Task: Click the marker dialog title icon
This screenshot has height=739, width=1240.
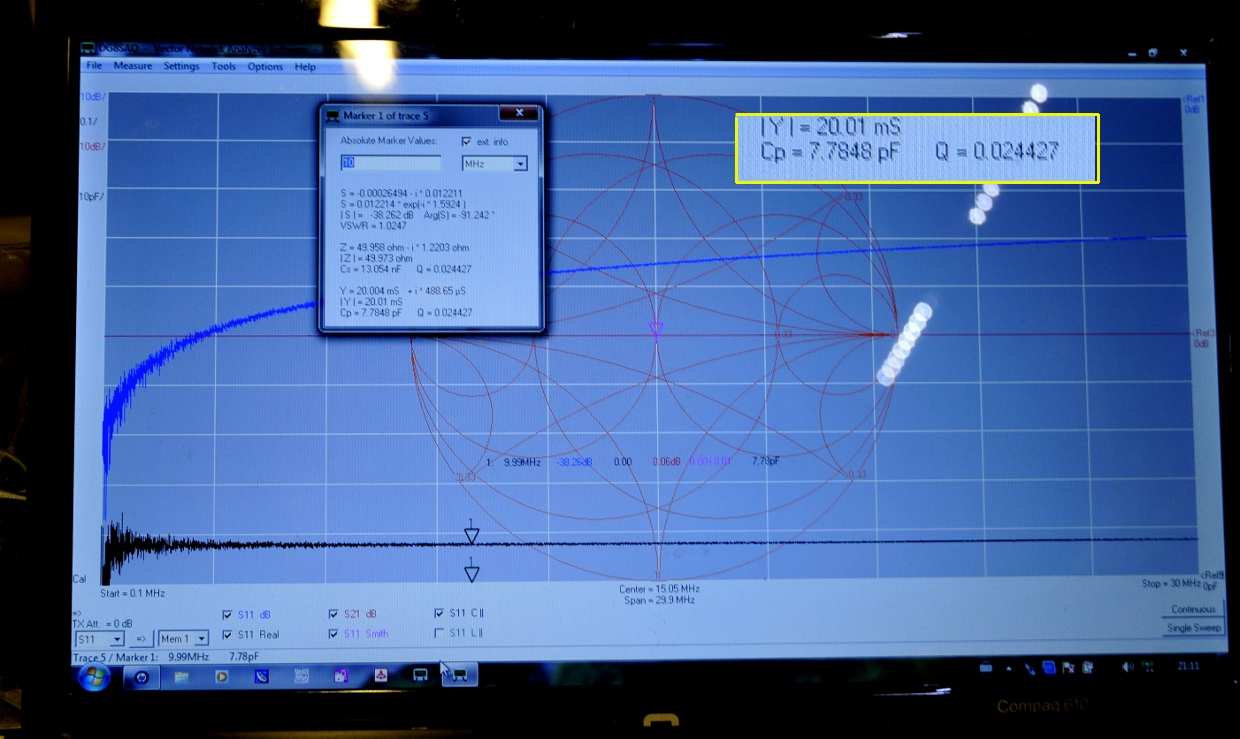Action: (x=332, y=116)
